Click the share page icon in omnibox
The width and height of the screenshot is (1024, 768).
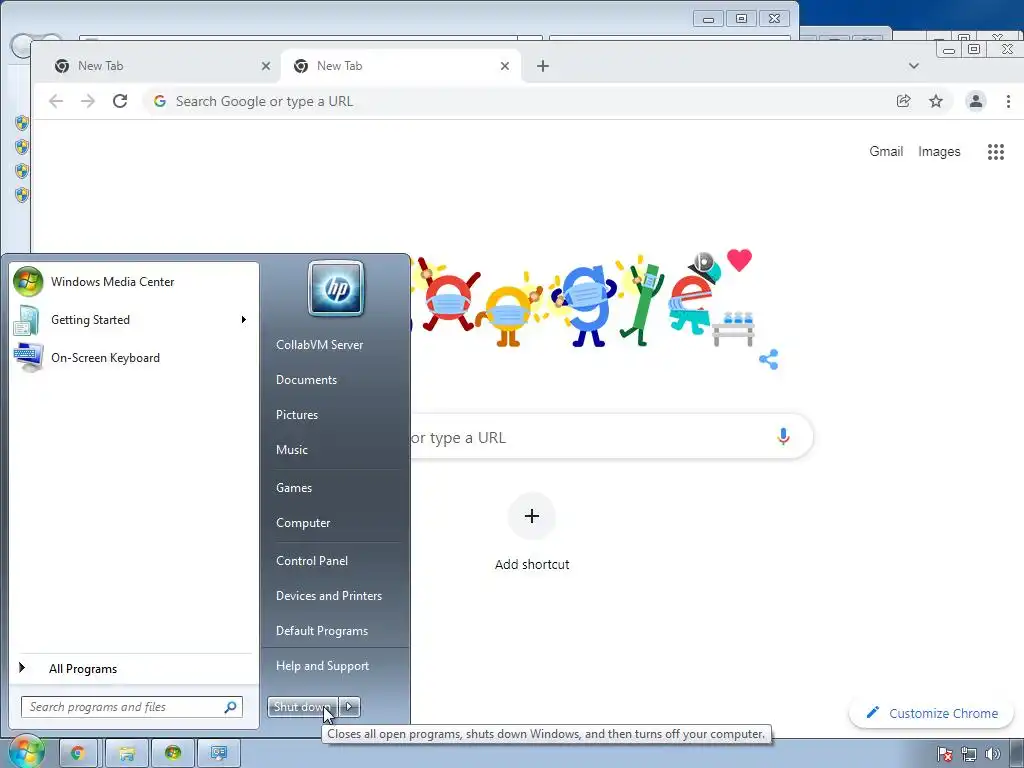pos(904,101)
